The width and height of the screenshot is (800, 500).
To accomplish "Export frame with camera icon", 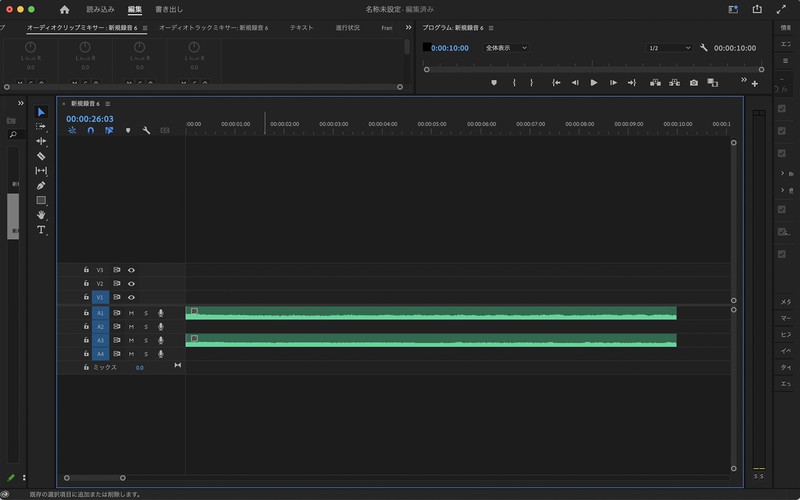I will [x=693, y=83].
